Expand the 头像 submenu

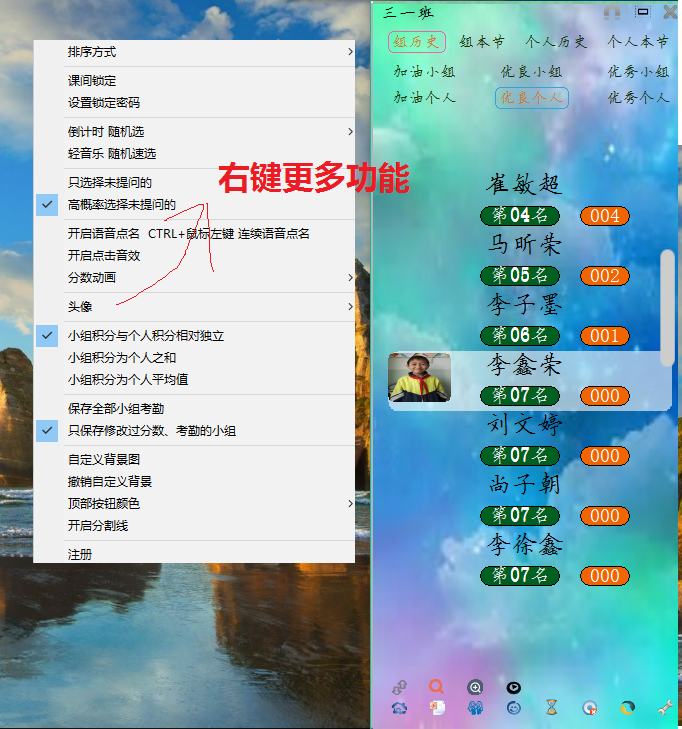point(195,307)
